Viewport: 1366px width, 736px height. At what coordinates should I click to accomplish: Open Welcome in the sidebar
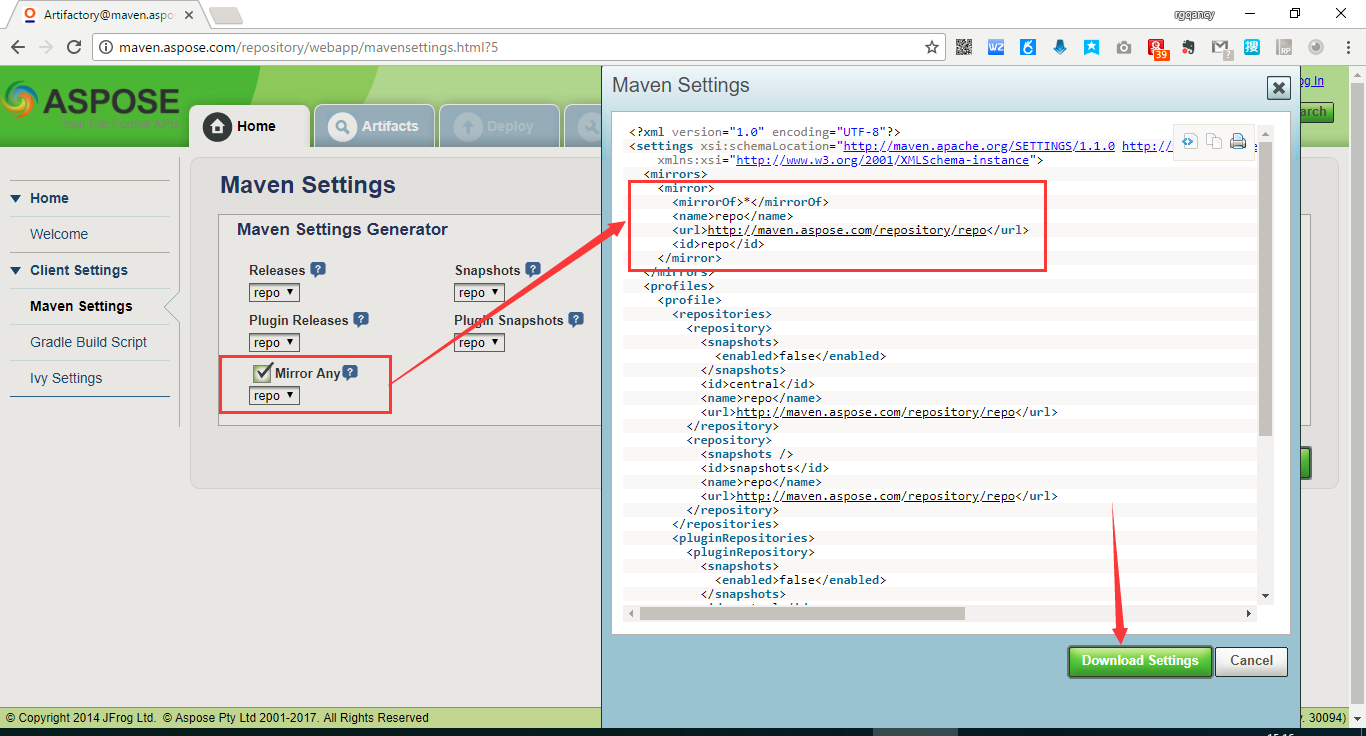[x=59, y=234]
